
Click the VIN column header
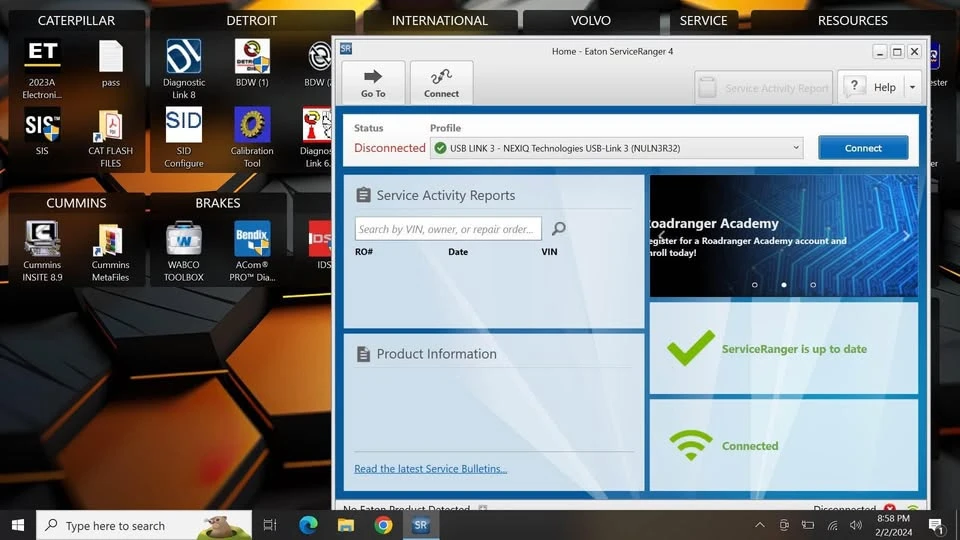[549, 252]
